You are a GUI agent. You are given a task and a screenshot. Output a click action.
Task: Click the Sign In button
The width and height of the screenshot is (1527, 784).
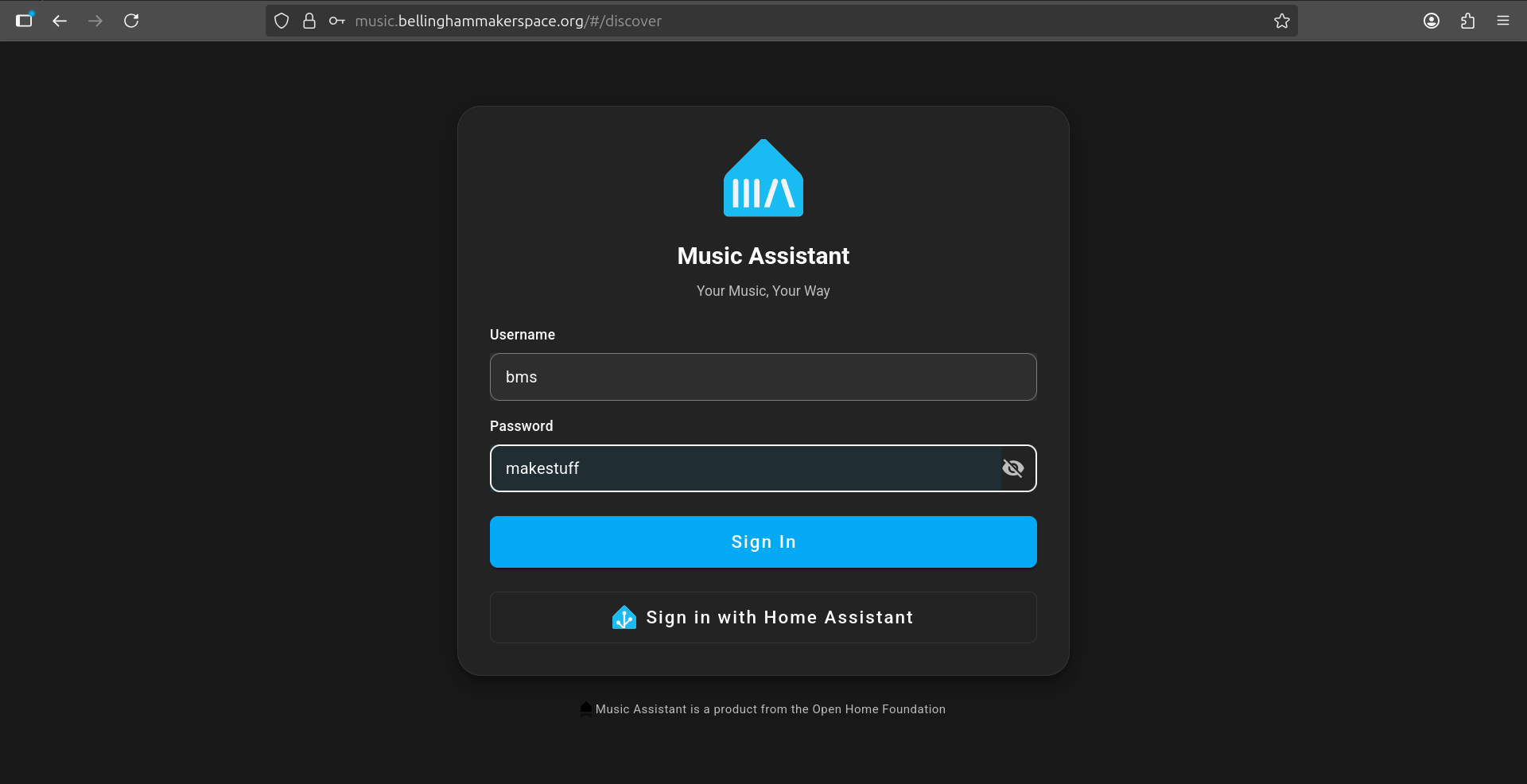[x=763, y=541]
